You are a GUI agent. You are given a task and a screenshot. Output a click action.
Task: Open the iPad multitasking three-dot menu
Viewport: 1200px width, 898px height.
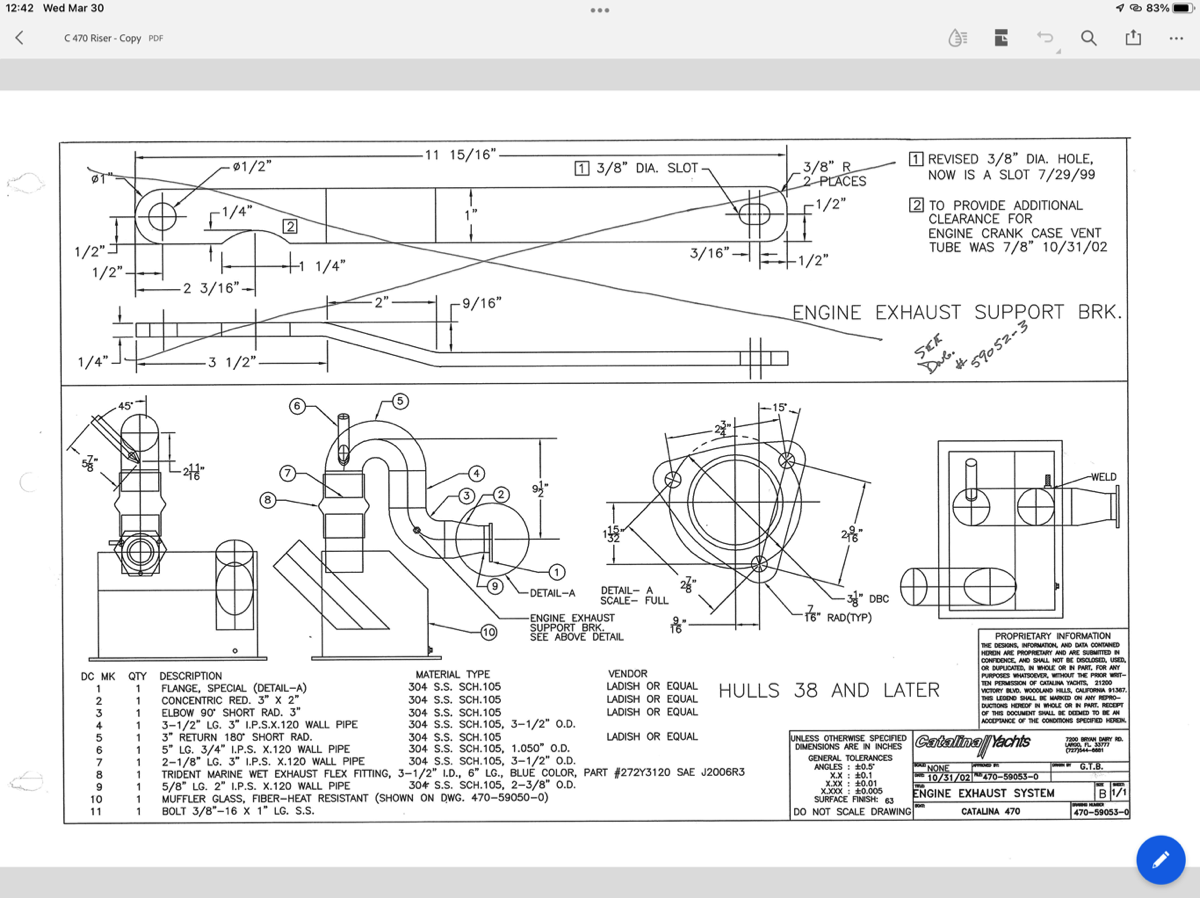point(600,11)
